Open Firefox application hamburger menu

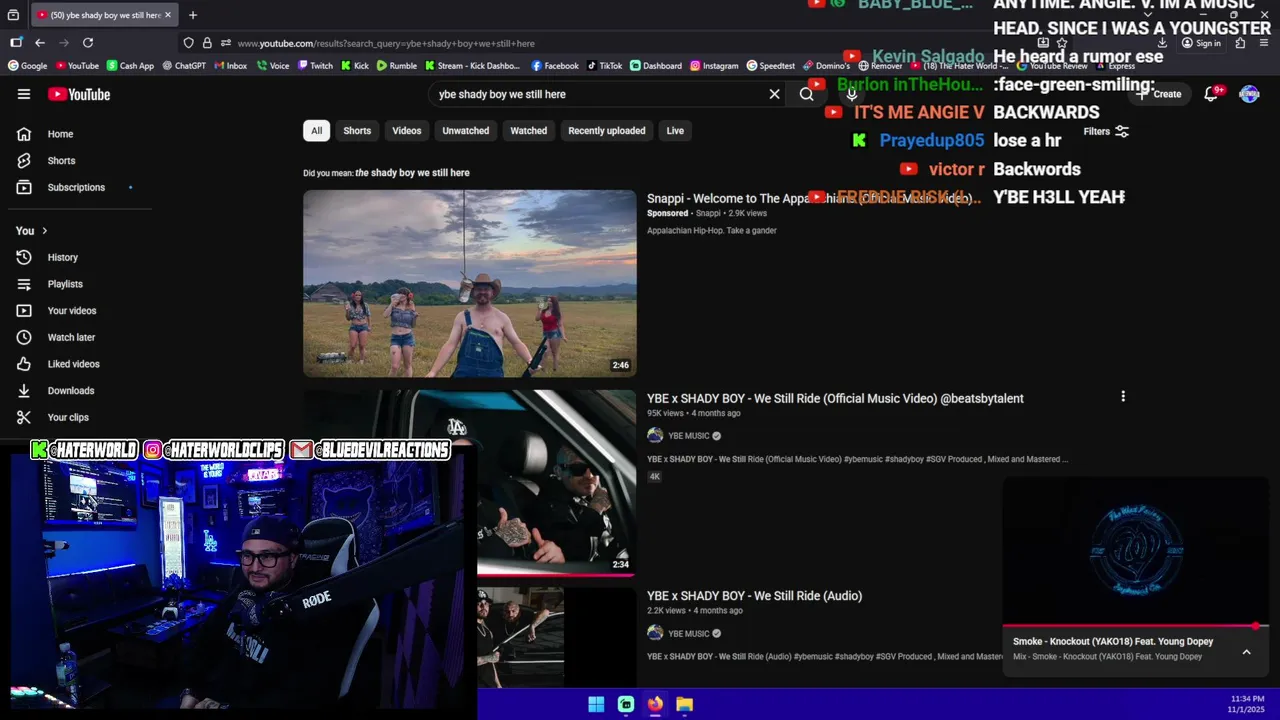[x=1265, y=43]
